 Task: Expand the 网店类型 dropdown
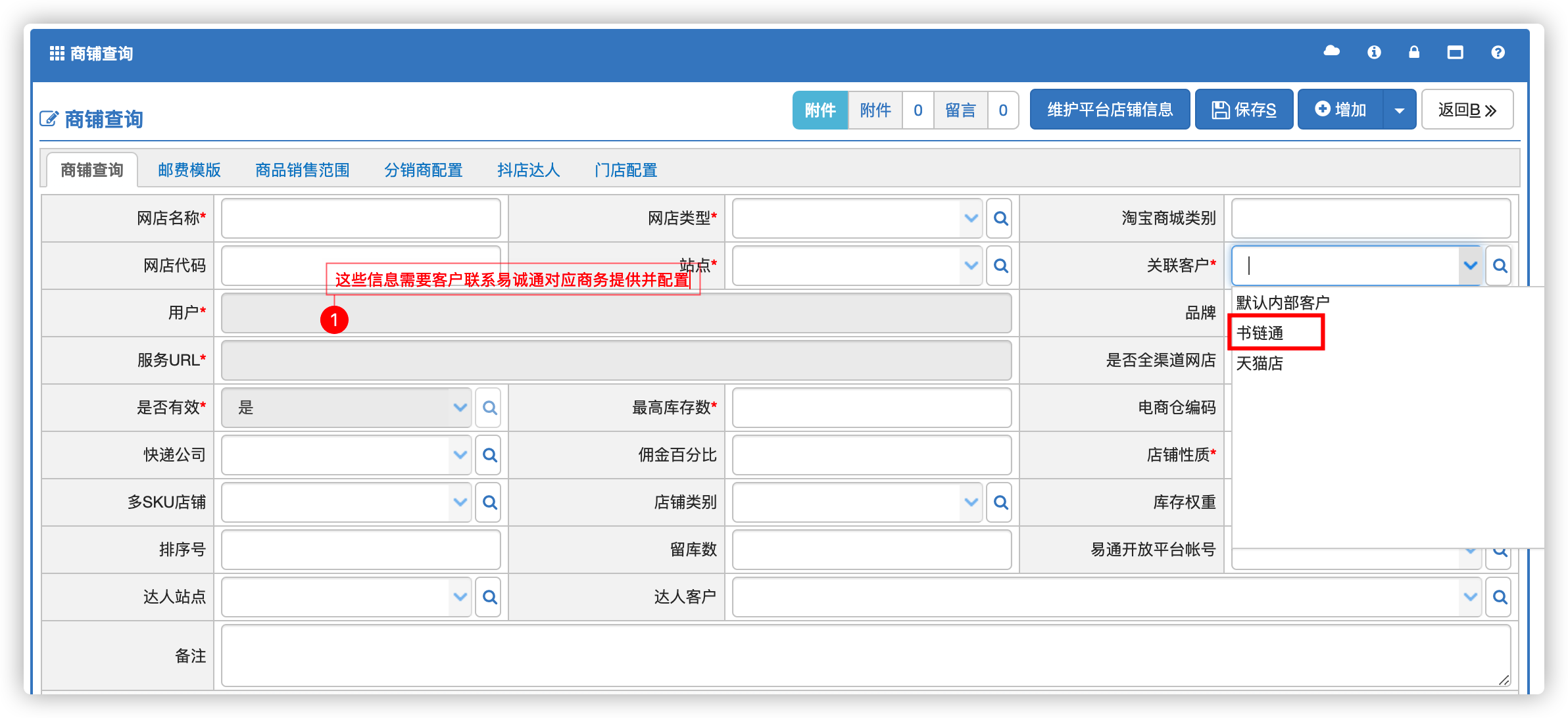971,218
